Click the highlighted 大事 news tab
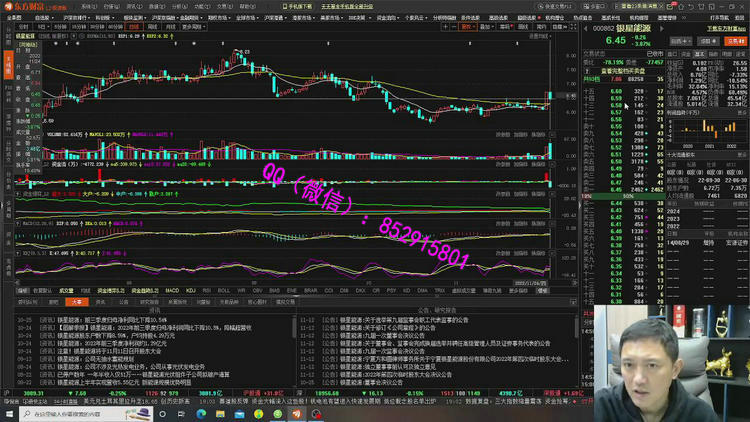Viewport: 750px width, 422px height. coord(76,300)
